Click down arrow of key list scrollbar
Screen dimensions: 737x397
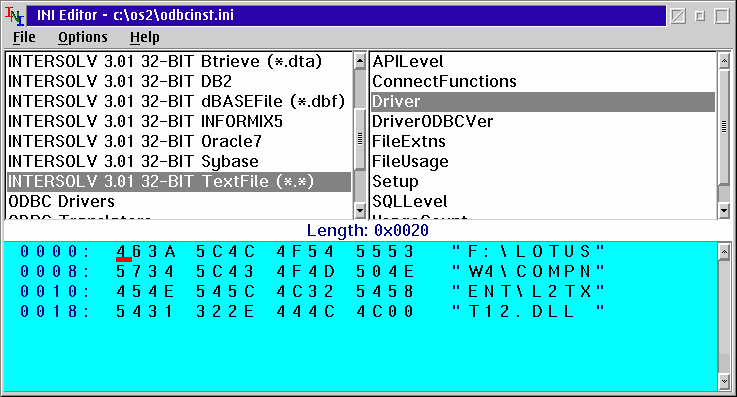pos(724,210)
